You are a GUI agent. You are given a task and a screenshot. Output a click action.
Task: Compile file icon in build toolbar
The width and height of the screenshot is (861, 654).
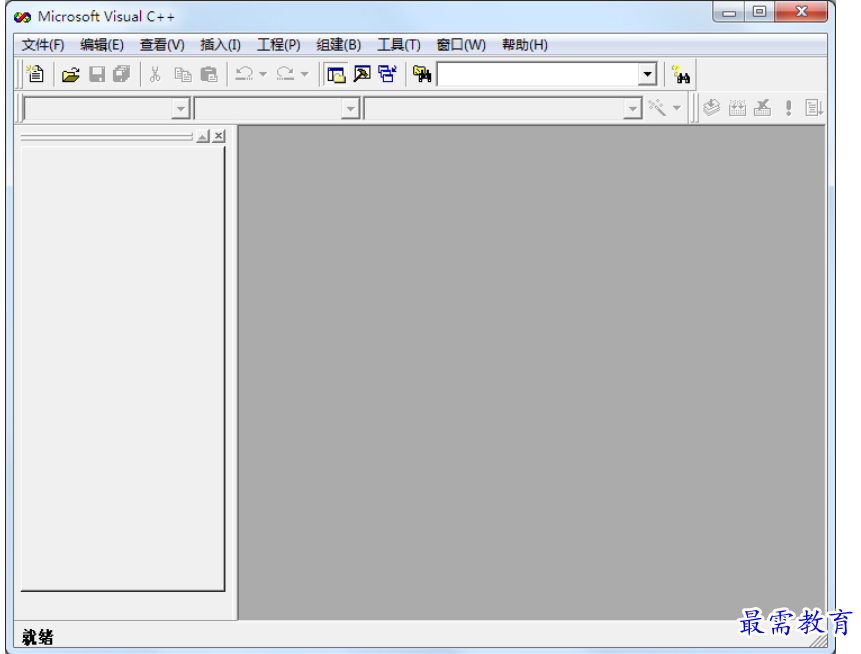(712, 108)
